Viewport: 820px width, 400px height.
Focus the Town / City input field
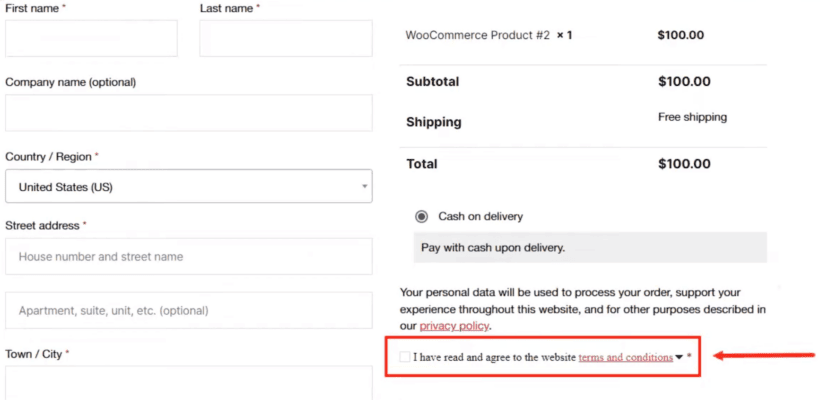coord(189,383)
